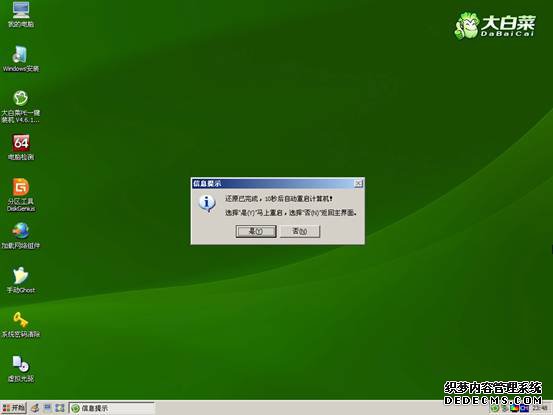Image resolution: width=553 pixels, height=415 pixels.
Task: Close the 信息提示 dialog
Action: 358,183
